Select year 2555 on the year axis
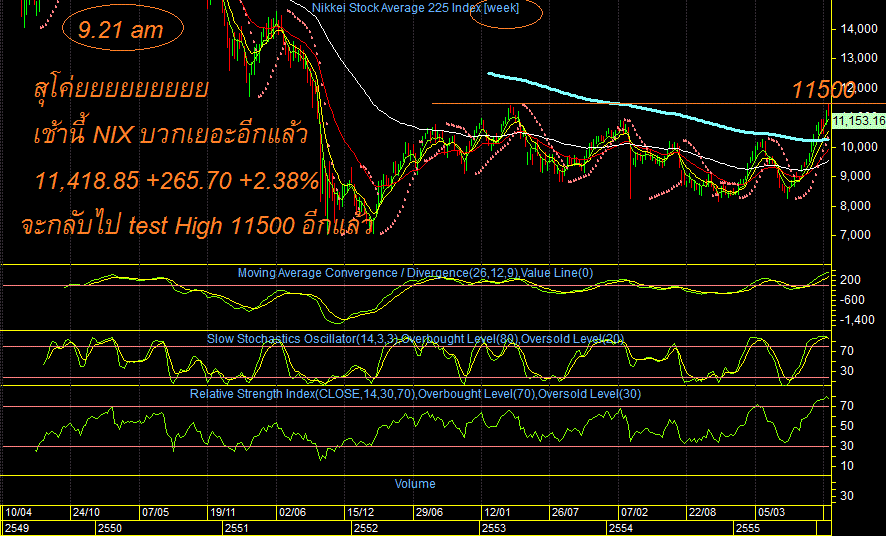This screenshot has width=886, height=536. tap(748, 528)
